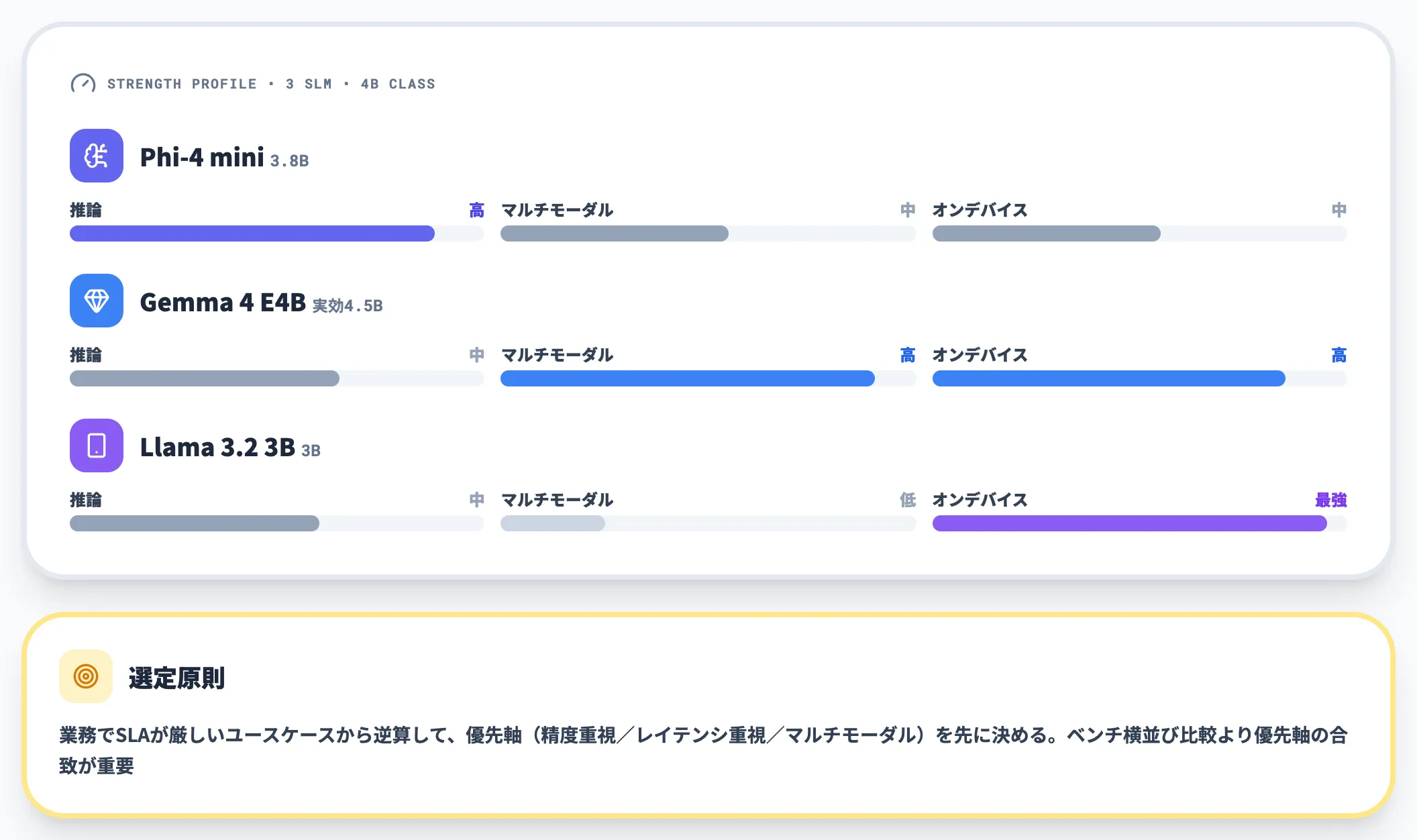Screen dimensions: 1417x840
Task: Click the paragraph starting 業務でSLAが厳しい
Action: 703,750
